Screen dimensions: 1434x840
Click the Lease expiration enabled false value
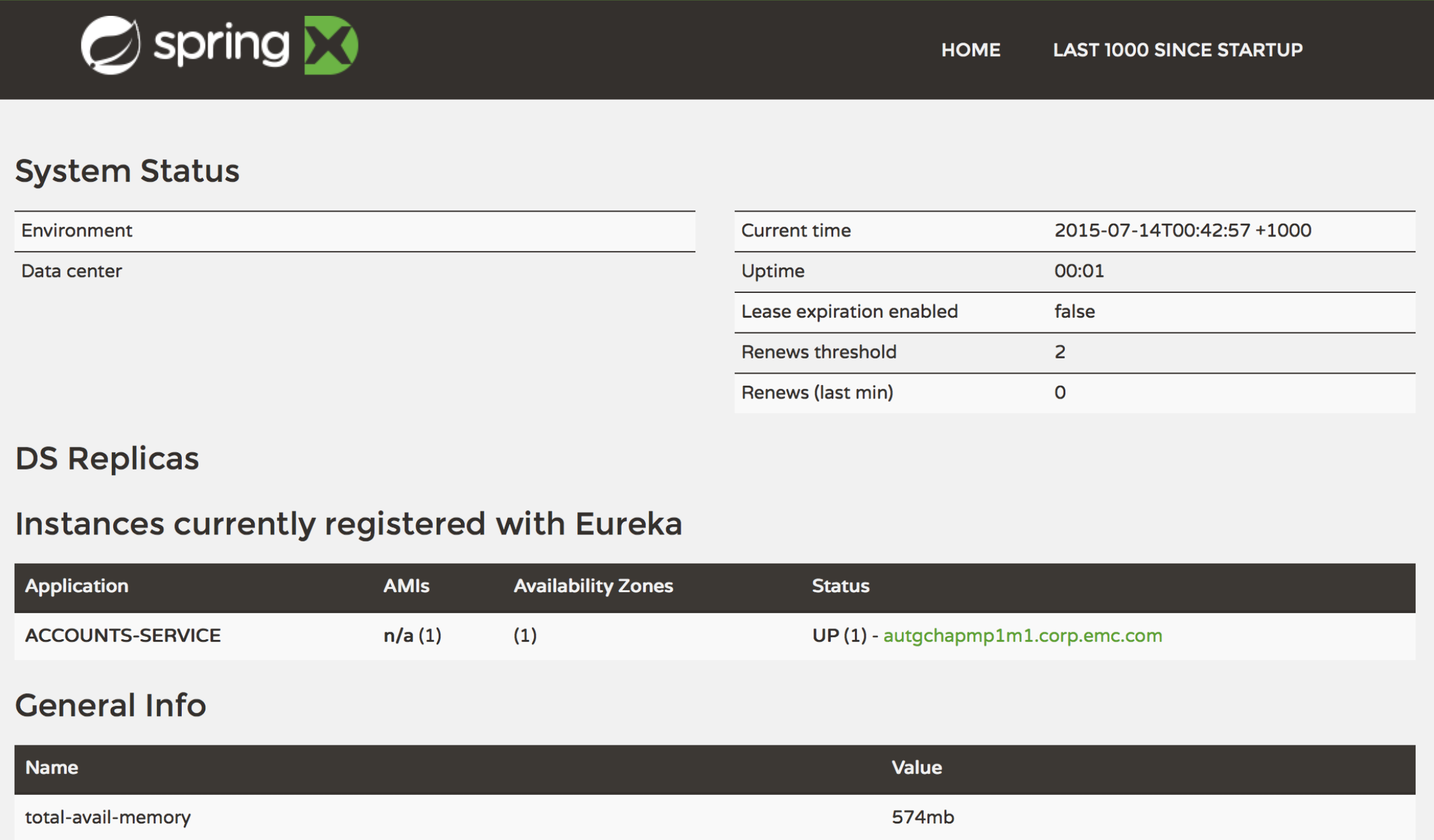point(1074,312)
